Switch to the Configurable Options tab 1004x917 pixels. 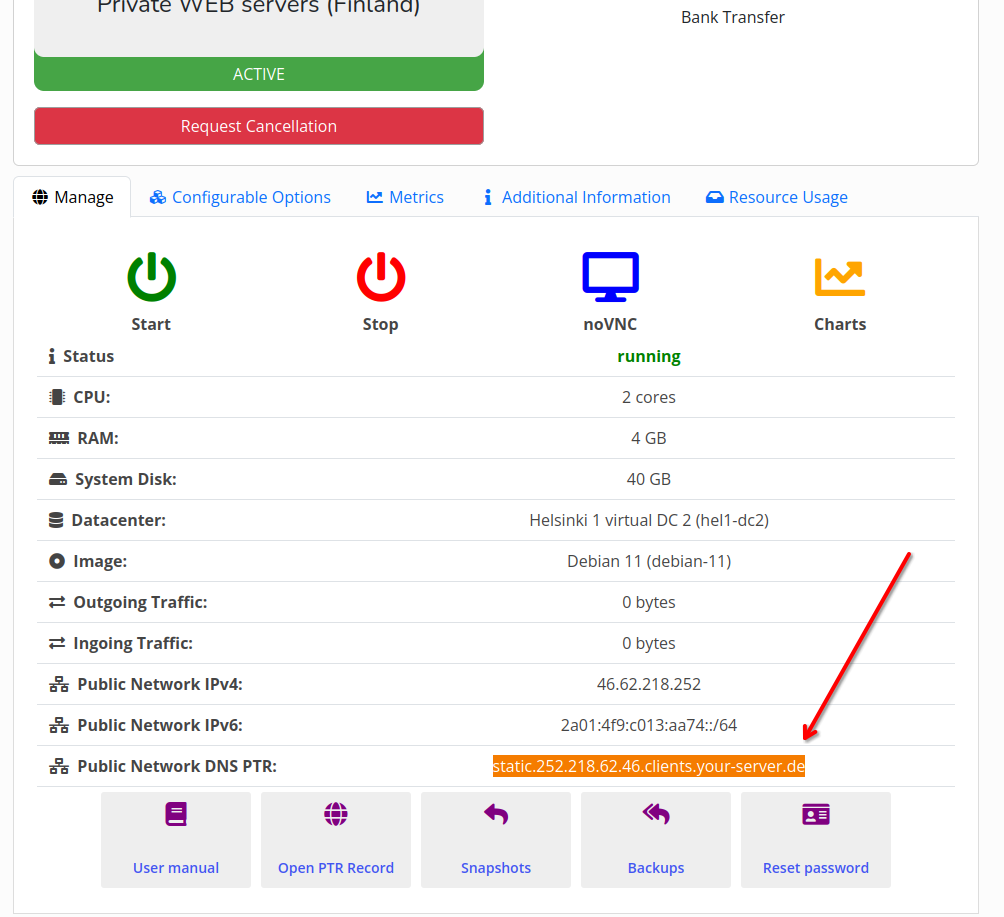[x=240, y=197]
